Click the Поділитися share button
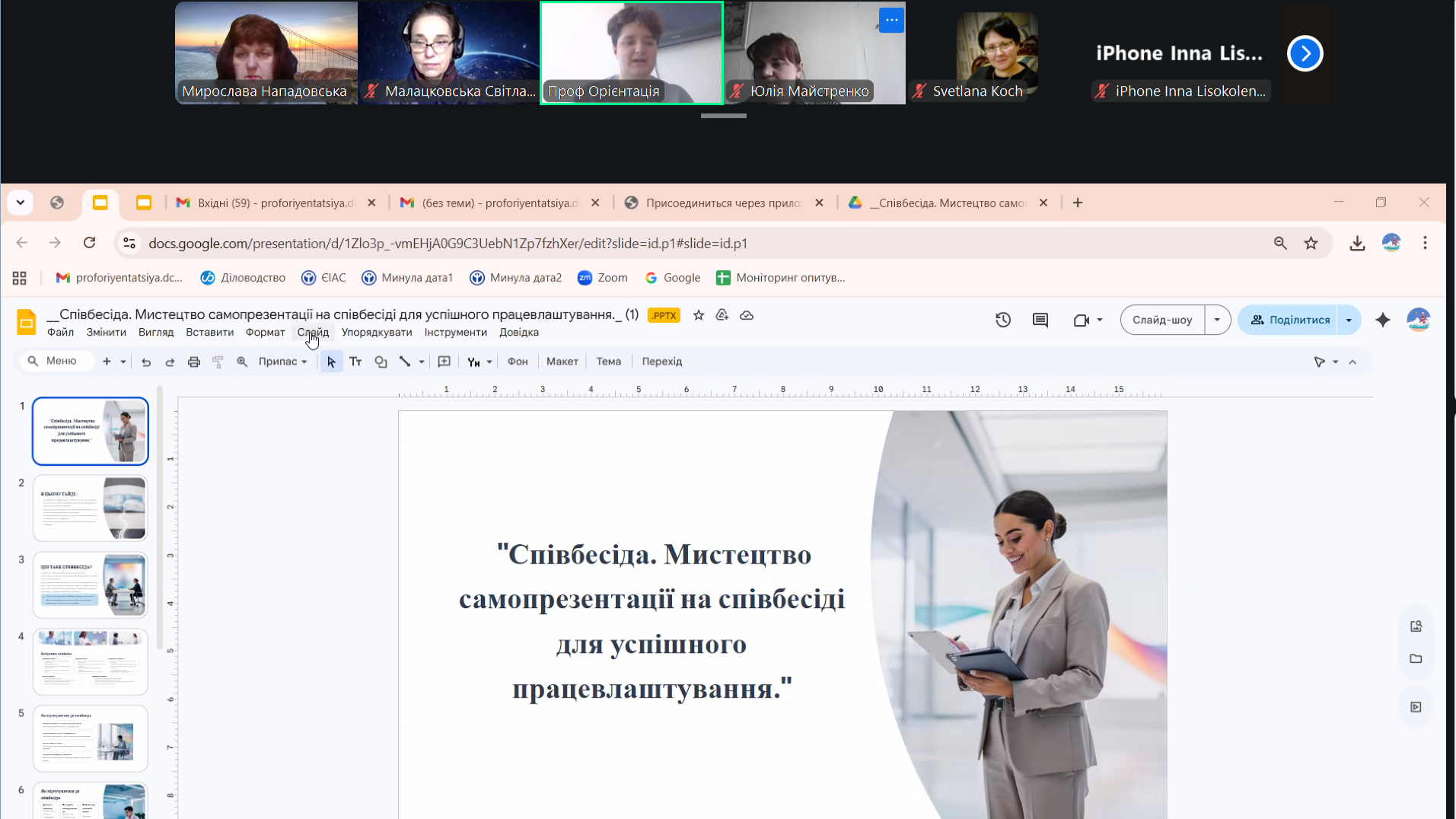This screenshot has width=1456, height=819. 1290,320
